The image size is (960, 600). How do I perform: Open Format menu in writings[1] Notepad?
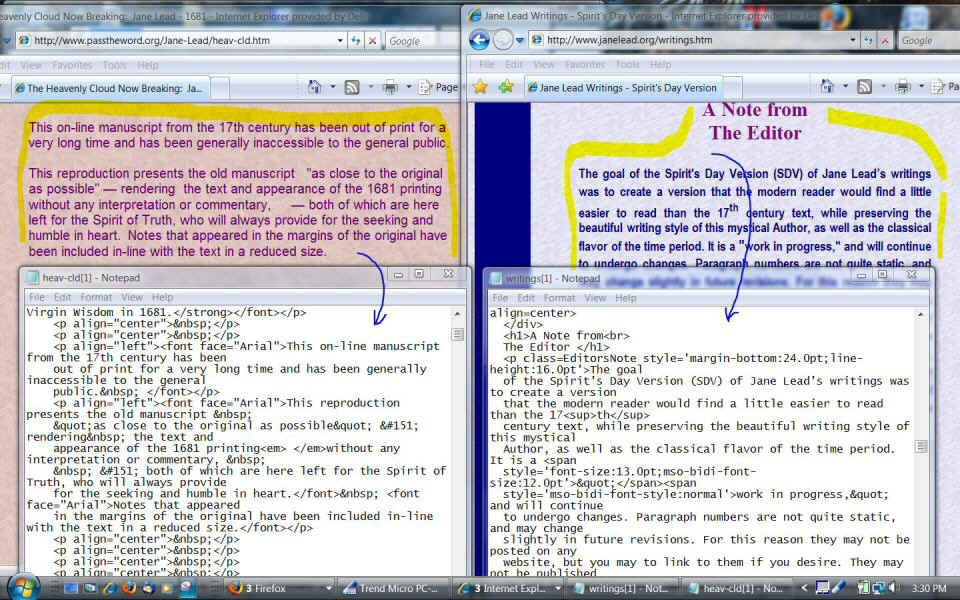coord(560,298)
